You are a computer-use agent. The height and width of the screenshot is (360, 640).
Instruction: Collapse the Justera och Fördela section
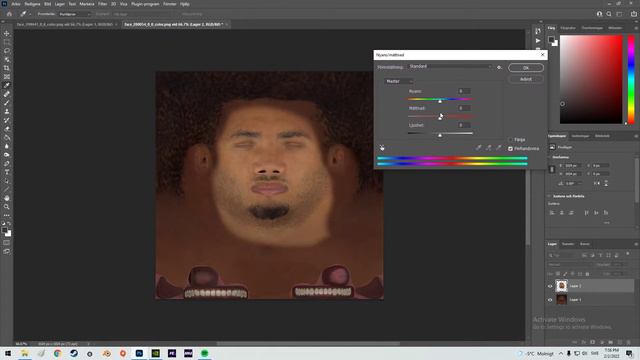(x=549, y=196)
